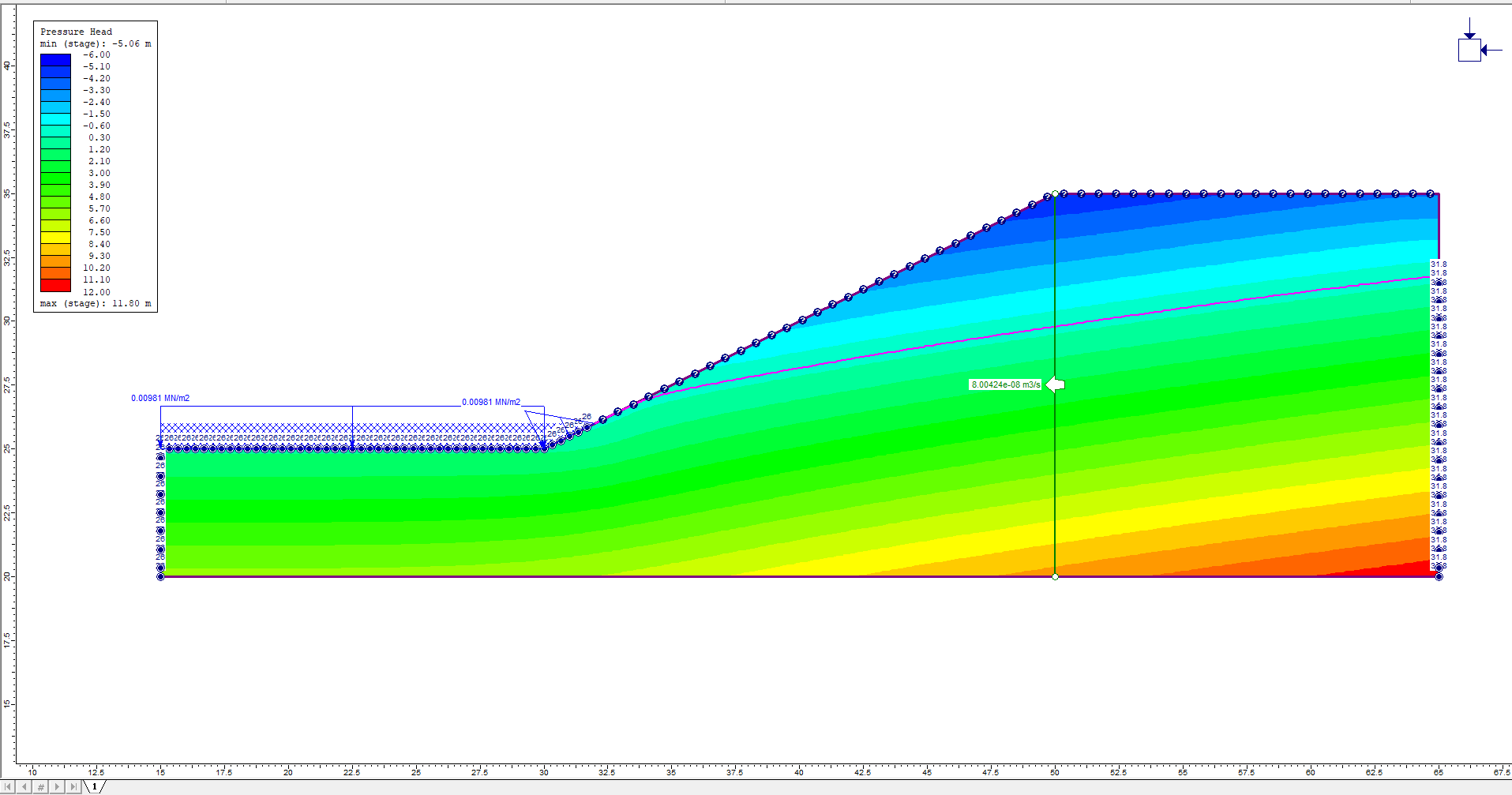Click the field stress box icon

[1469, 50]
